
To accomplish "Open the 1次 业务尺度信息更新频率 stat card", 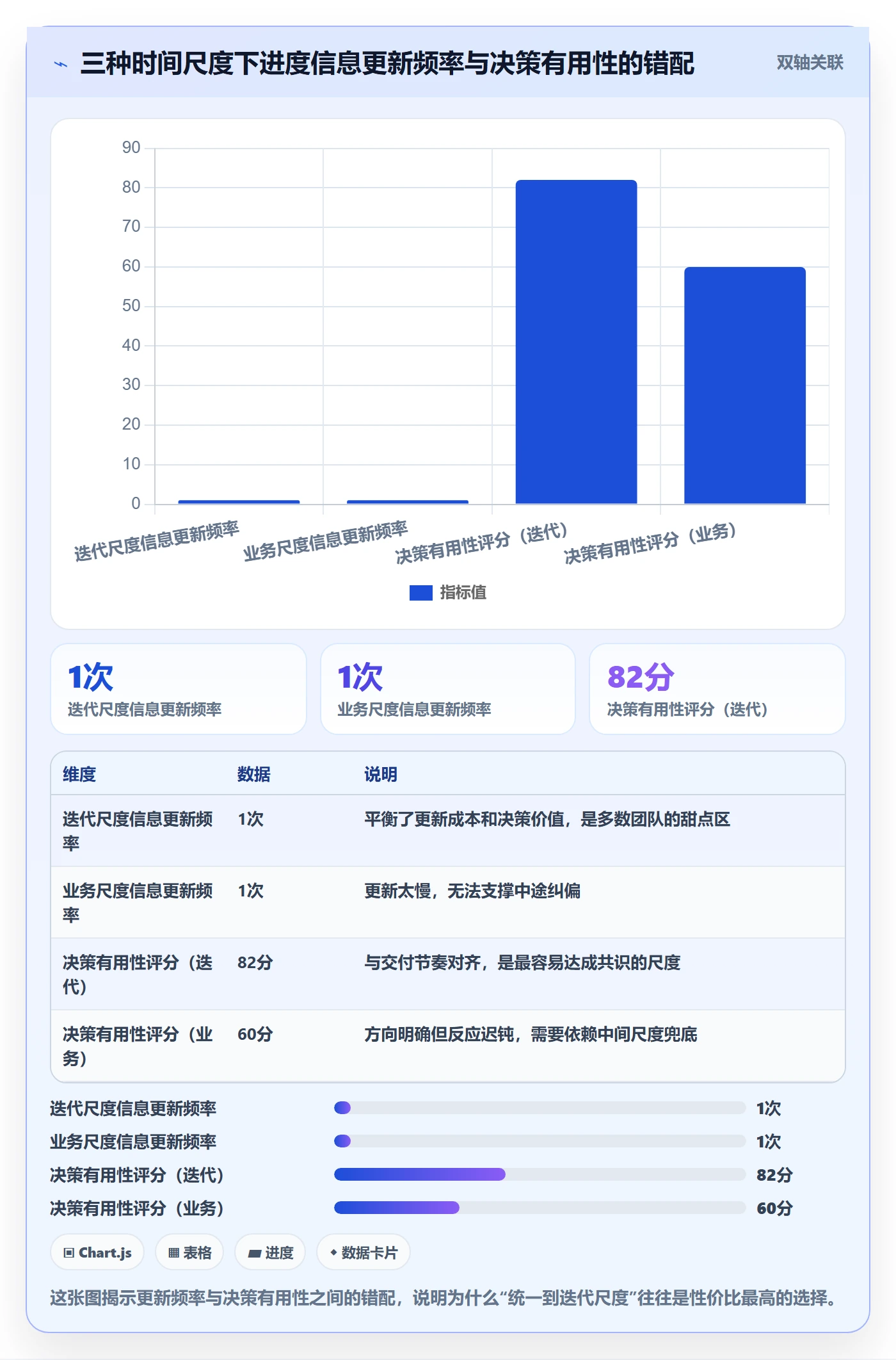I will 448,689.
